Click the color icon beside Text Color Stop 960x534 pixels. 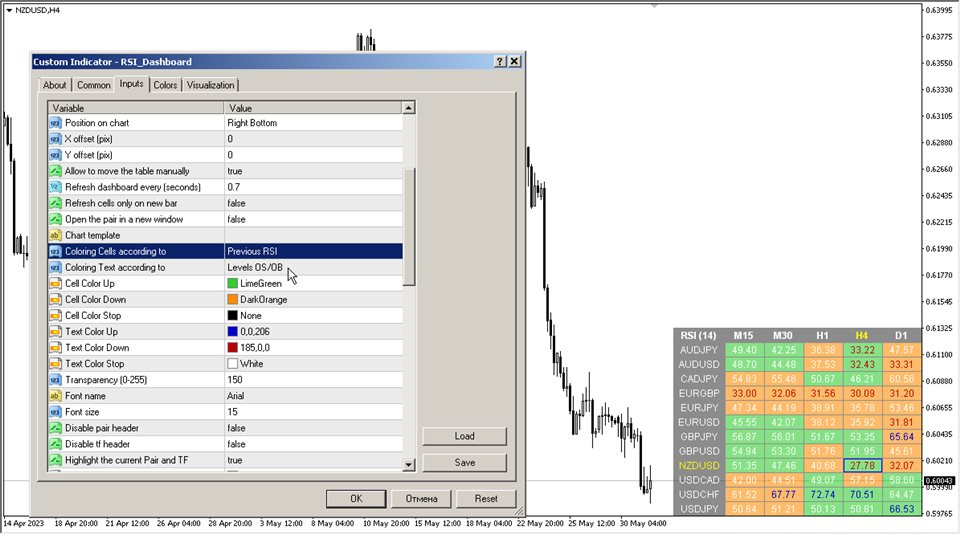point(55,364)
